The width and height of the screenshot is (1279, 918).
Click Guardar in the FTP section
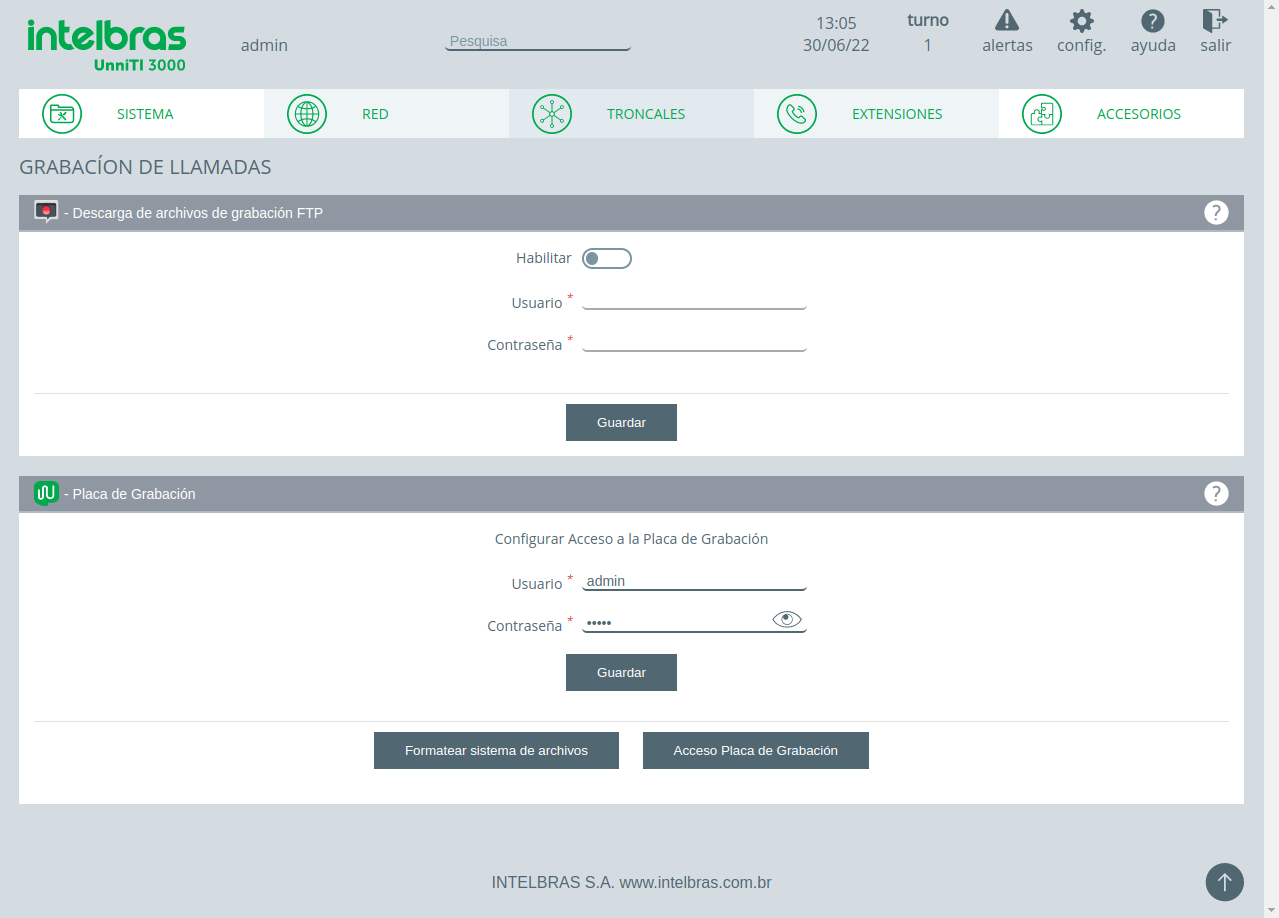point(621,422)
